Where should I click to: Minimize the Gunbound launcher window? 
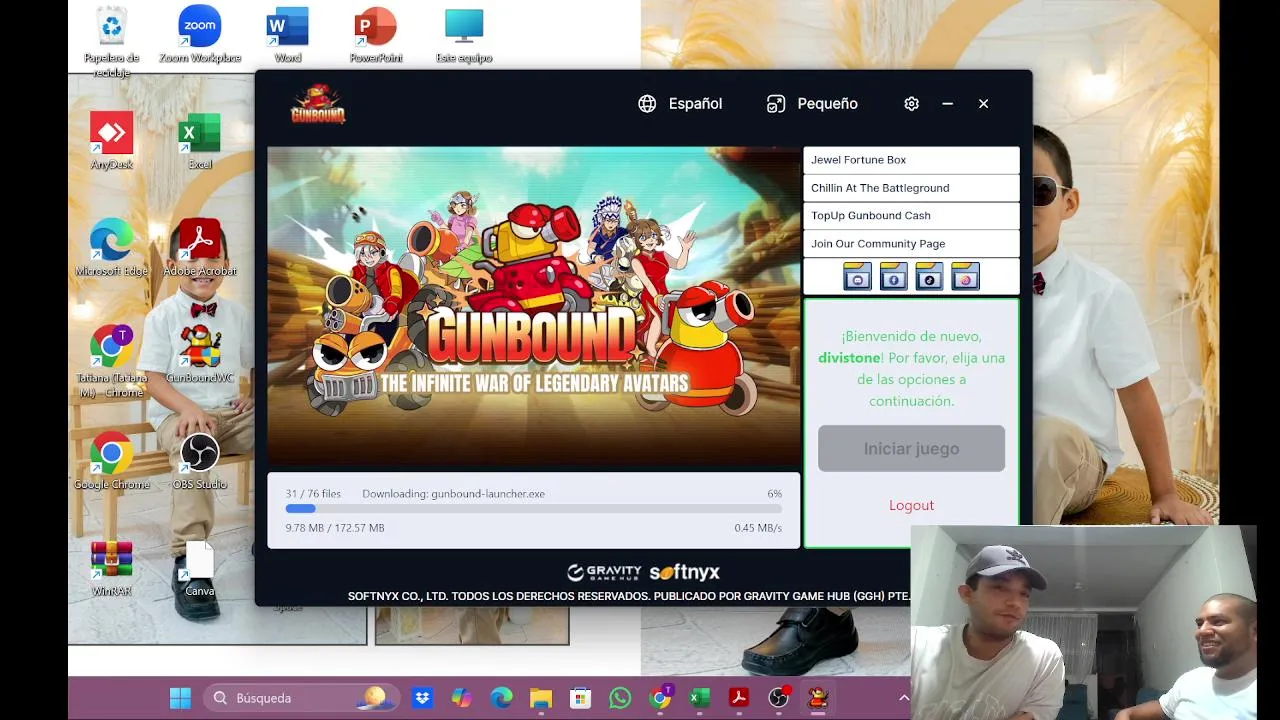(x=947, y=104)
